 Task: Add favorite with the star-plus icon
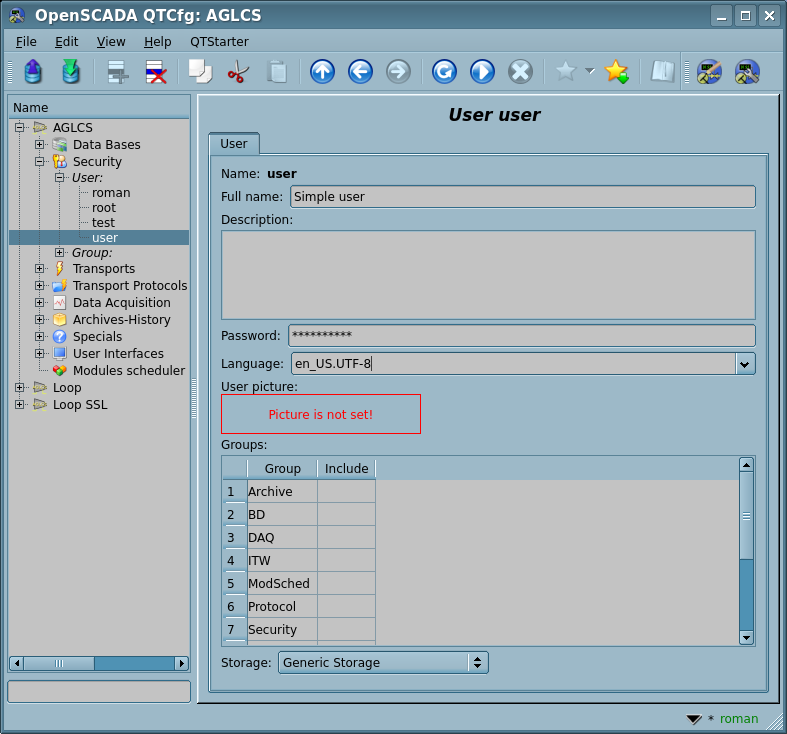(x=616, y=72)
